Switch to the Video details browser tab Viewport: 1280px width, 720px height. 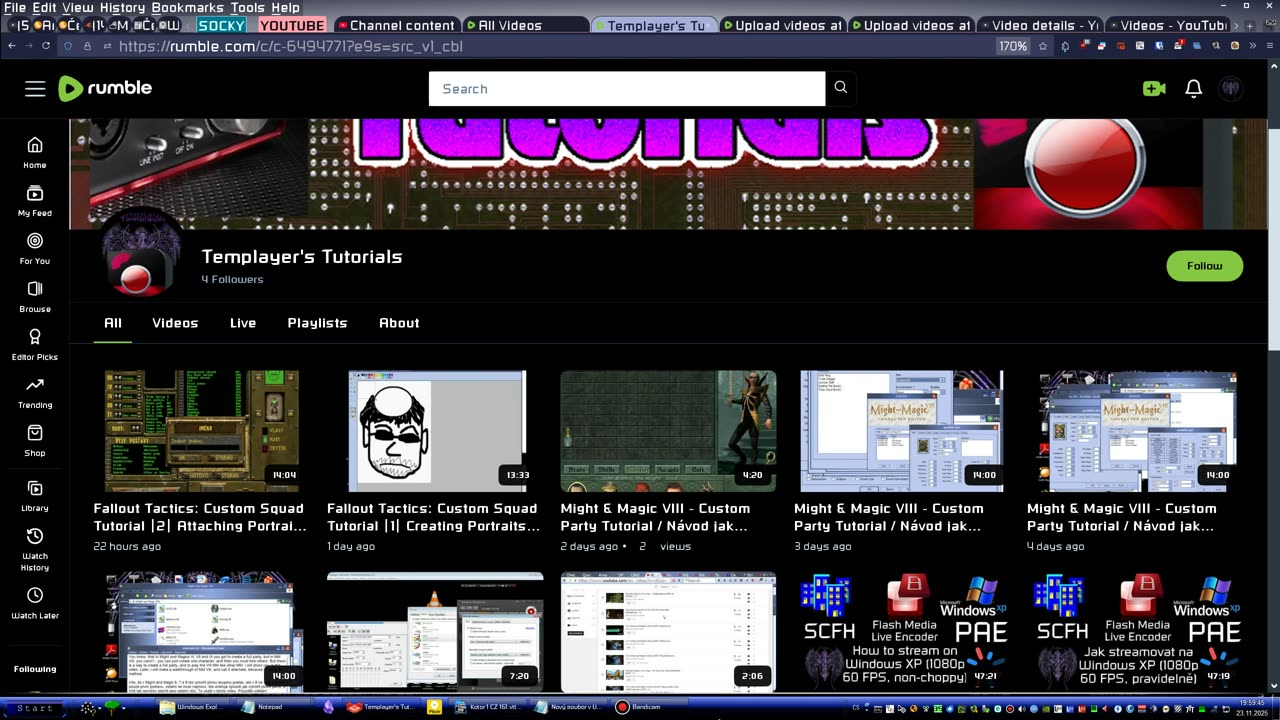(x=1040, y=25)
